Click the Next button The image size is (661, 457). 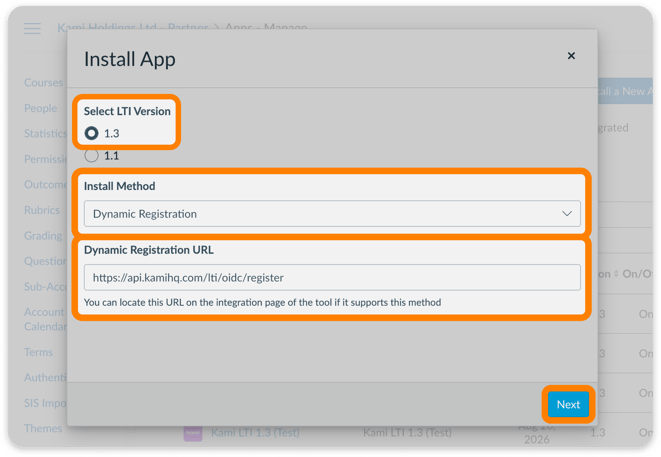point(568,404)
